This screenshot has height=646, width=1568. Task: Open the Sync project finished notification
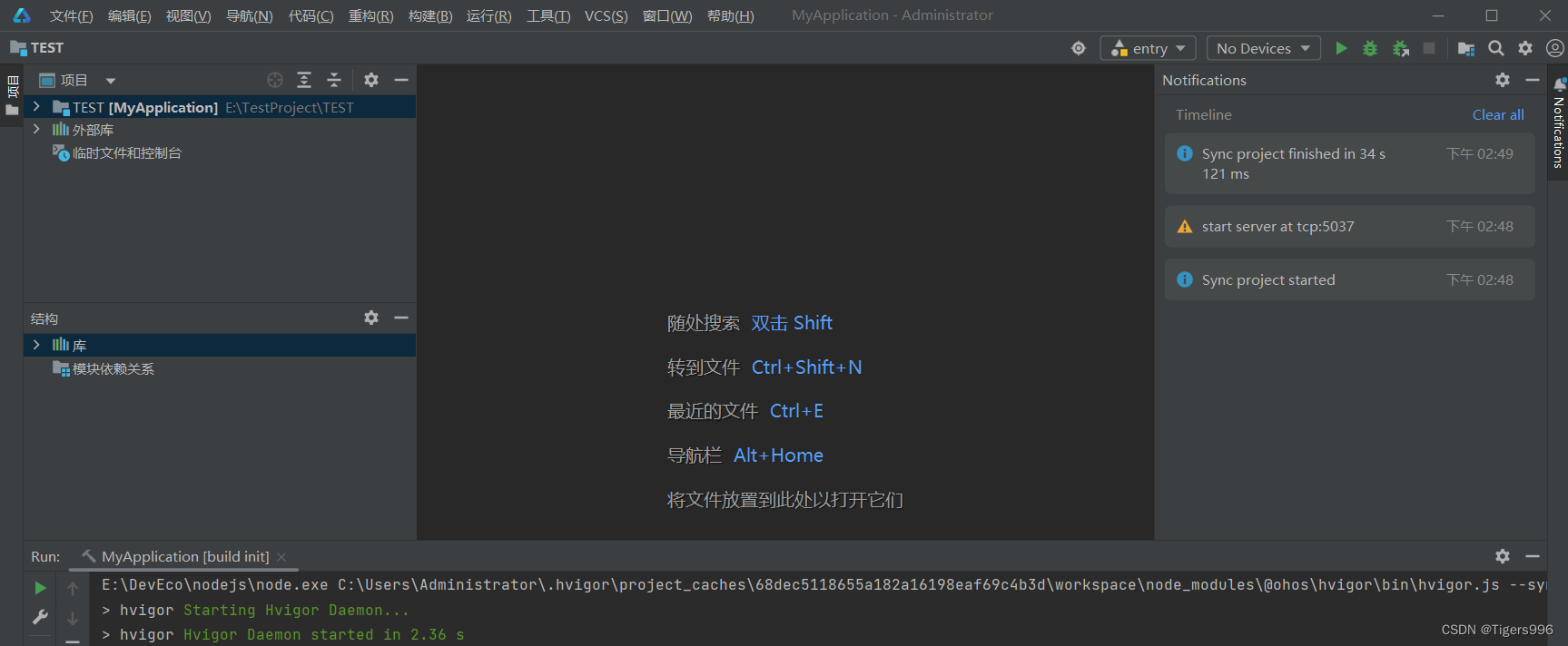coord(1349,163)
